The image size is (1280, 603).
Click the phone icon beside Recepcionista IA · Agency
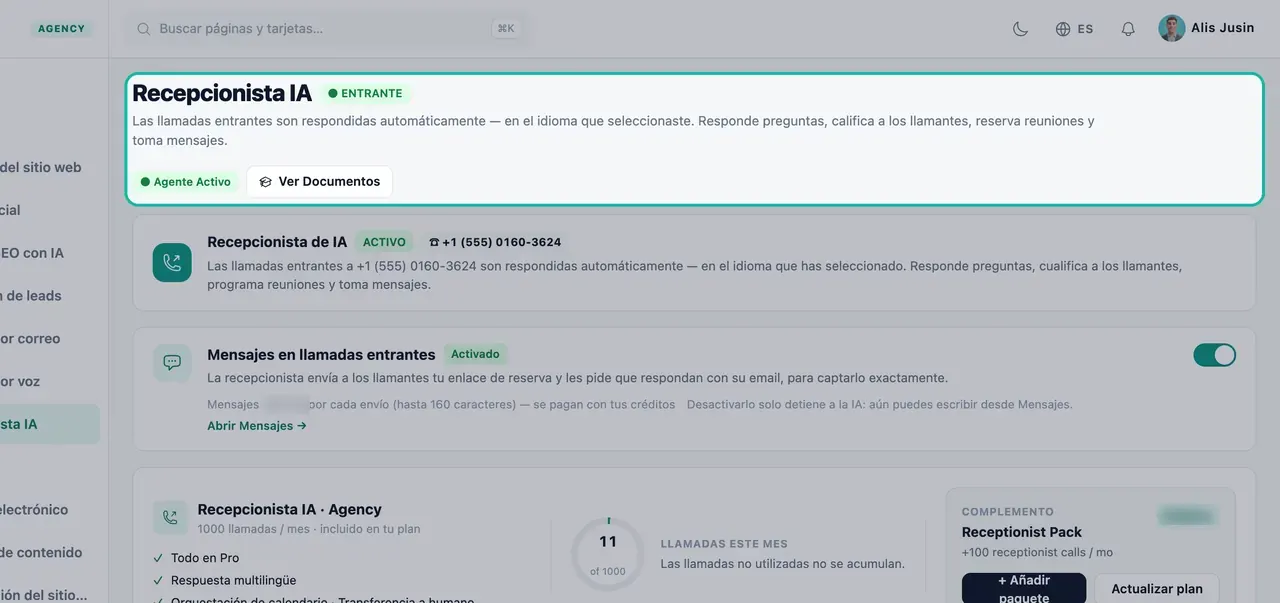[169, 518]
